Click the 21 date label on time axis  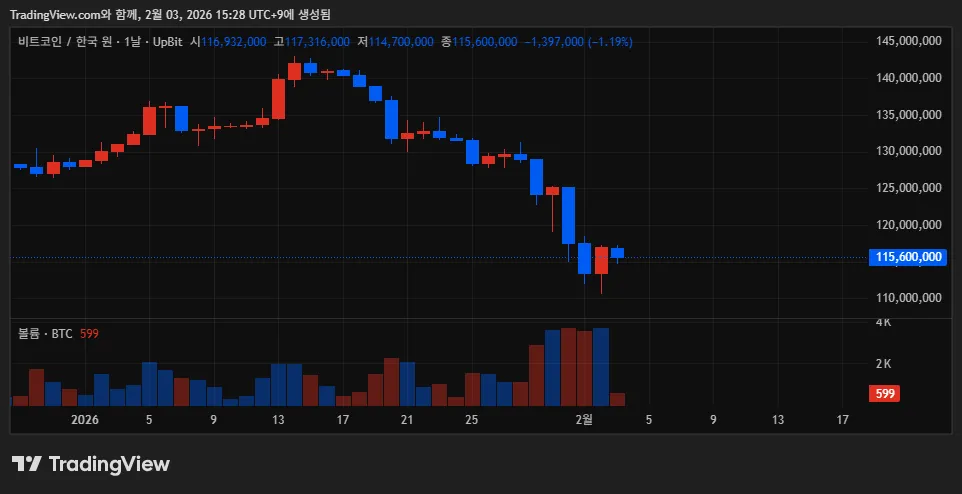coord(407,421)
